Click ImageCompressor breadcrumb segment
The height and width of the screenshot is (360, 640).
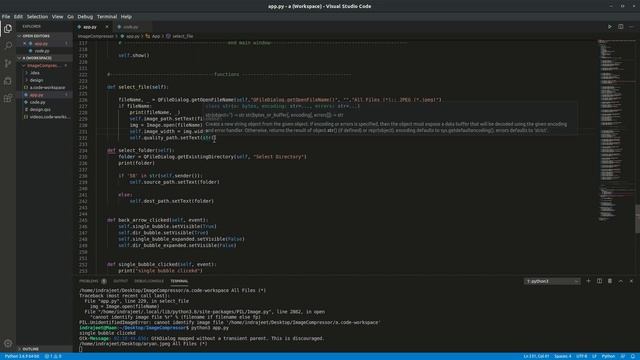click(x=96, y=36)
